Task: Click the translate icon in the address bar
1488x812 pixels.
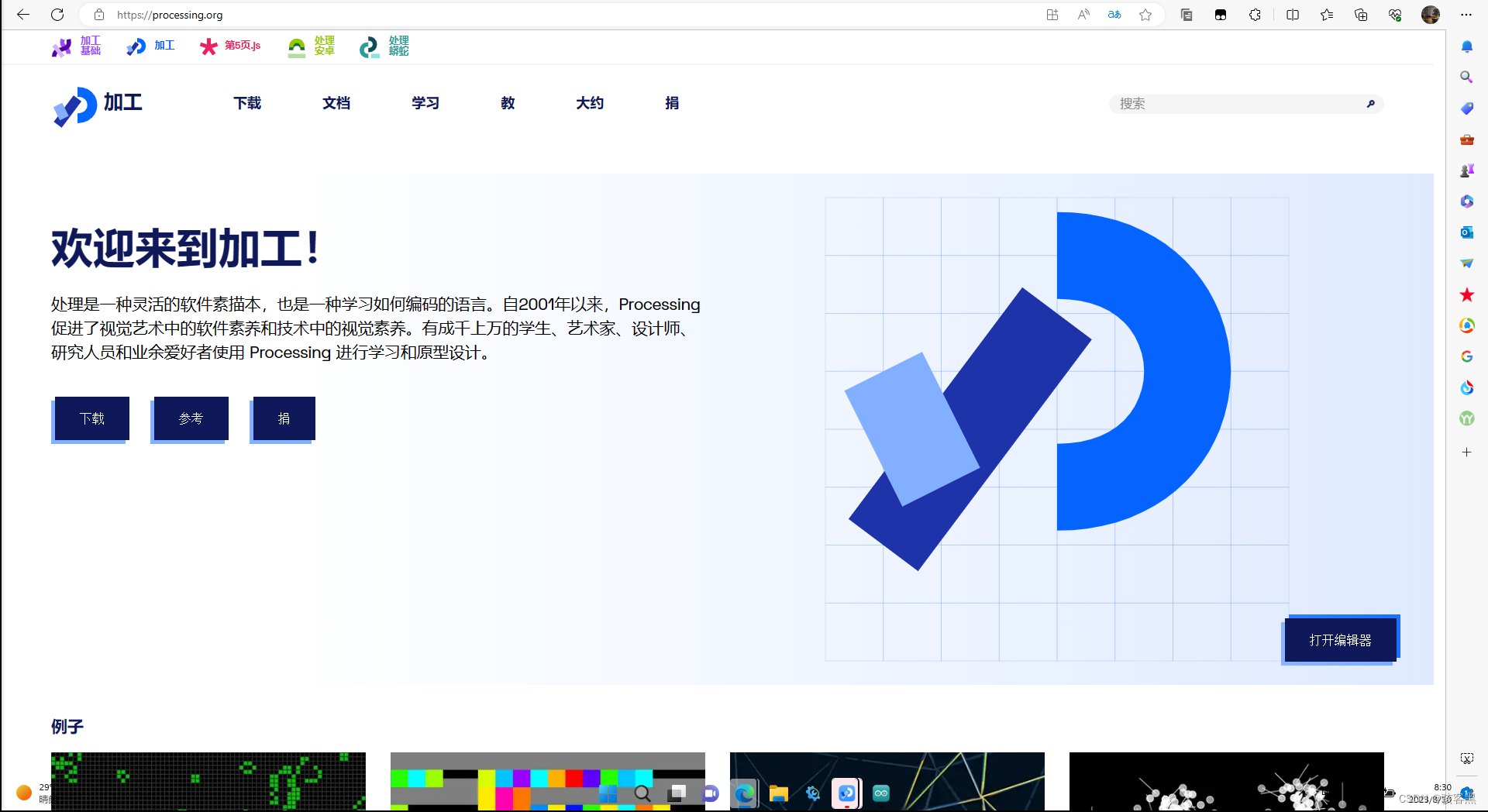Action: coord(1114,15)
